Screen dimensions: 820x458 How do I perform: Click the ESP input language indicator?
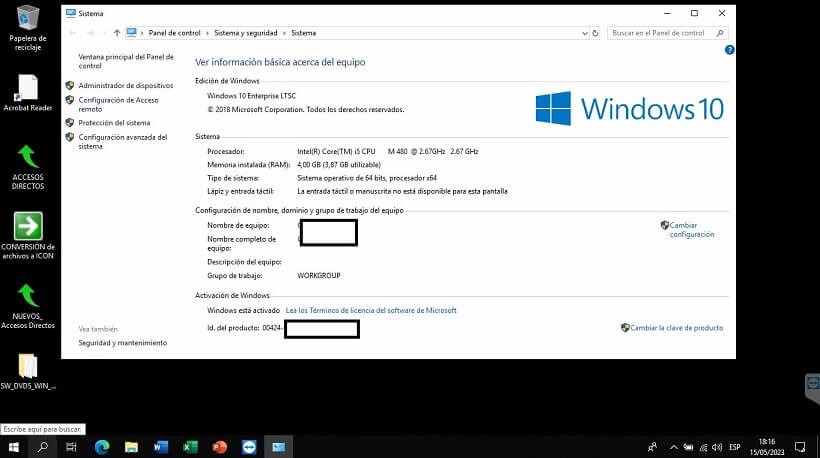(735, 447)
